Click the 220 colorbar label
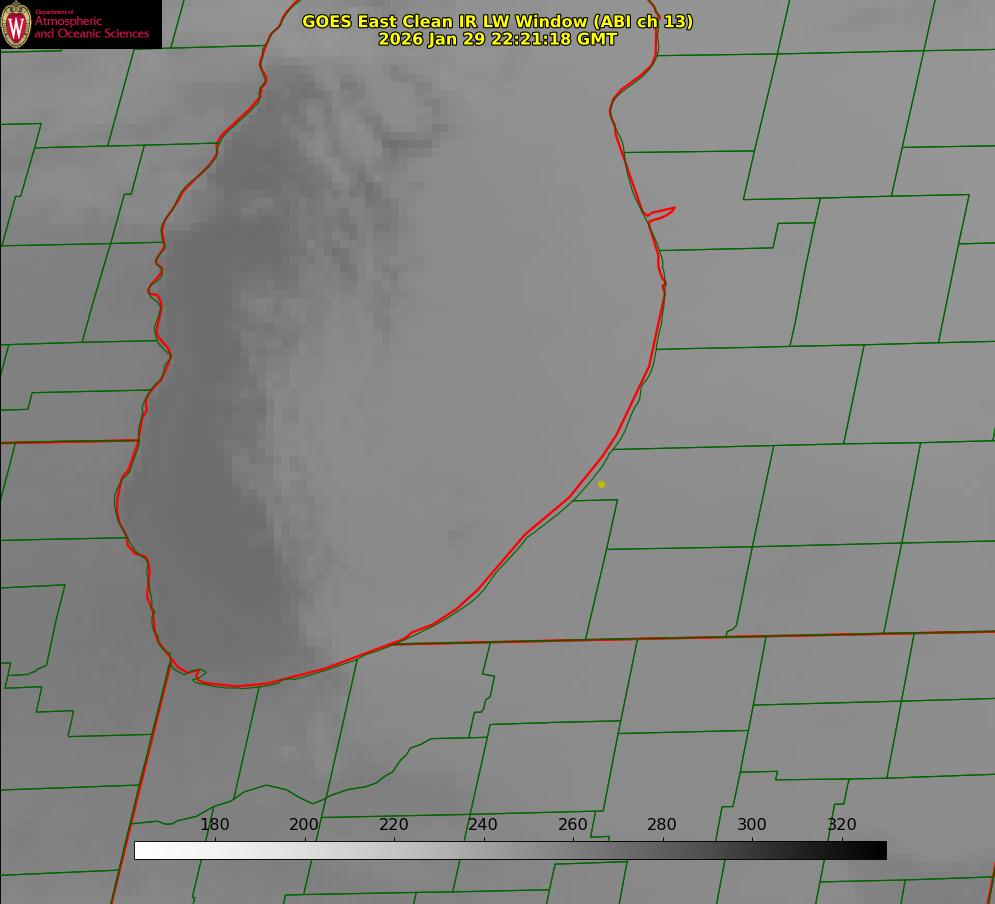This screenshot has height=904, width=995. point(393,824)
